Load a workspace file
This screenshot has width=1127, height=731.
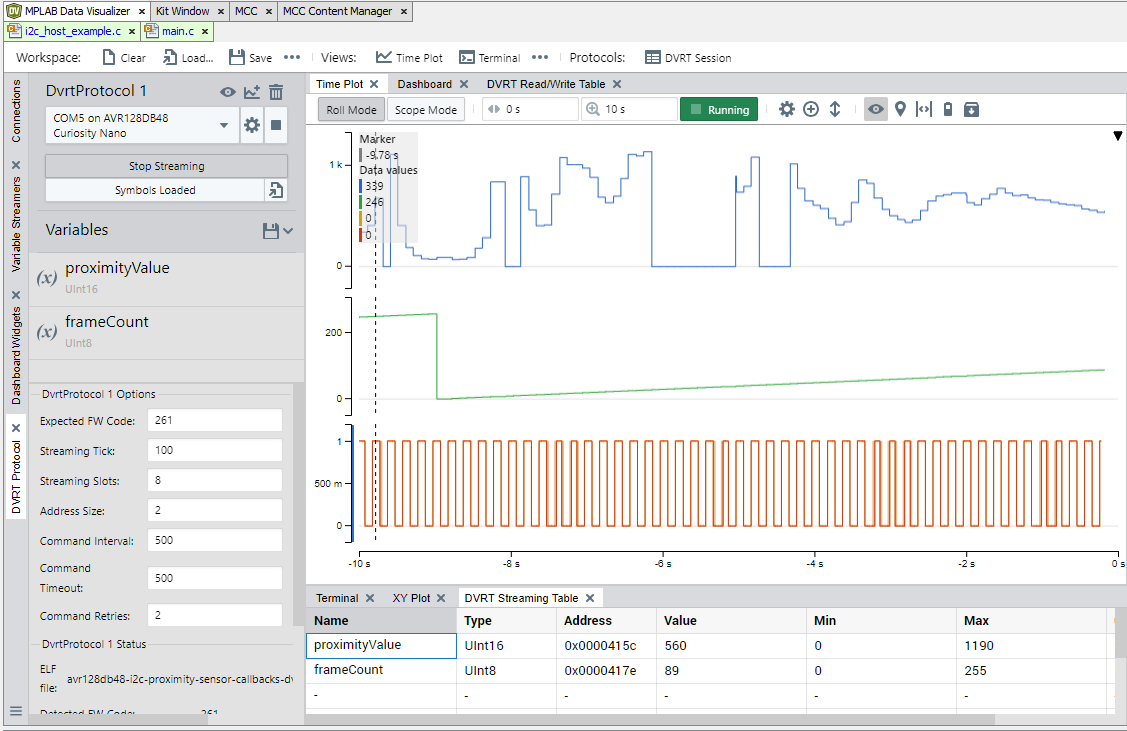coord(188,58)
